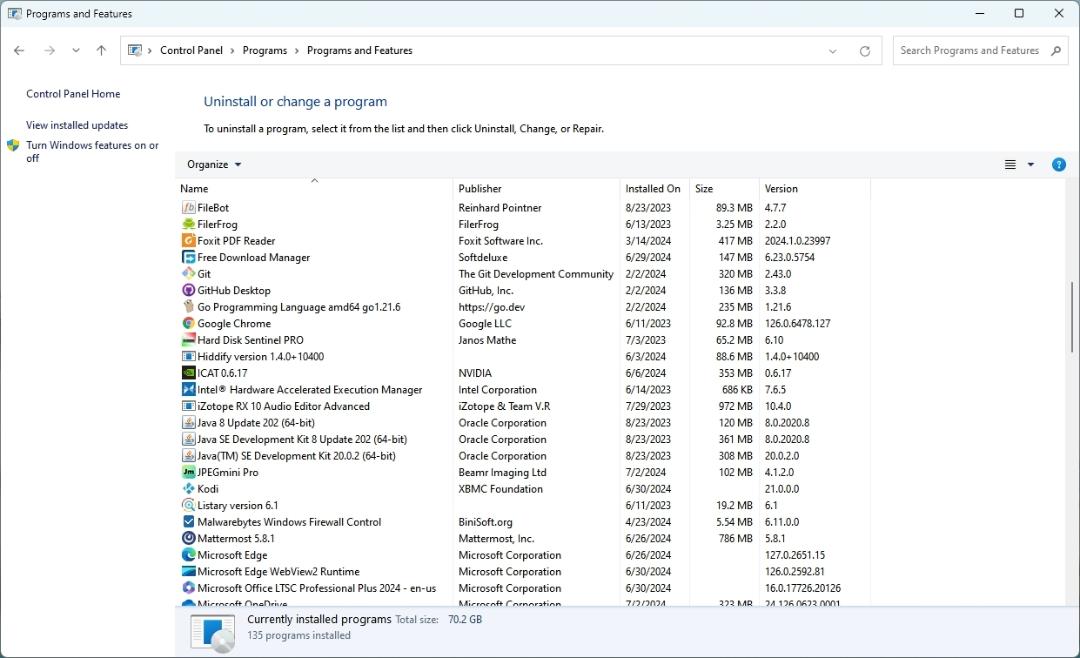Click the Git program icon
The height and width of the screenshot is (658, 1080).
[188, 274]
